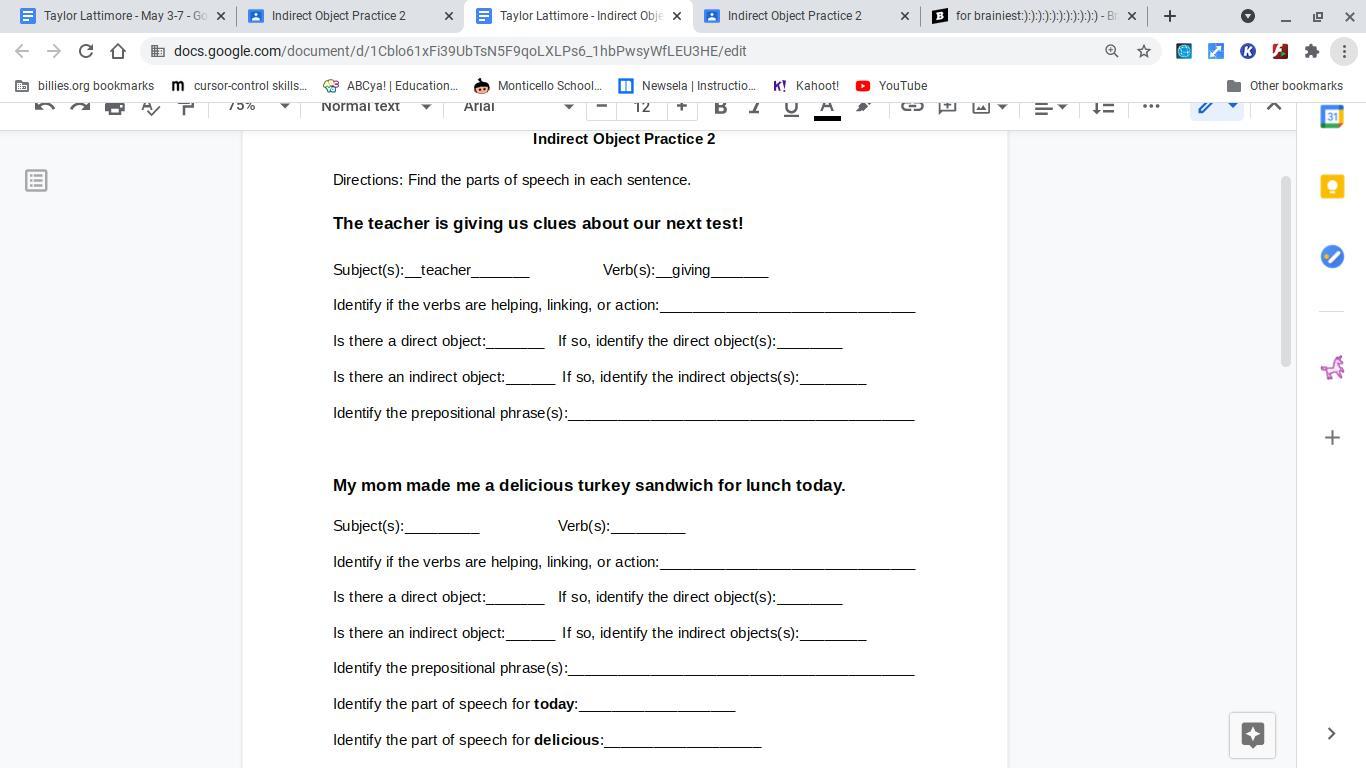Image resolution: width=1366 pixels, height=768 pixels.
Task: Reload the current page
Action: pos(86,51)
